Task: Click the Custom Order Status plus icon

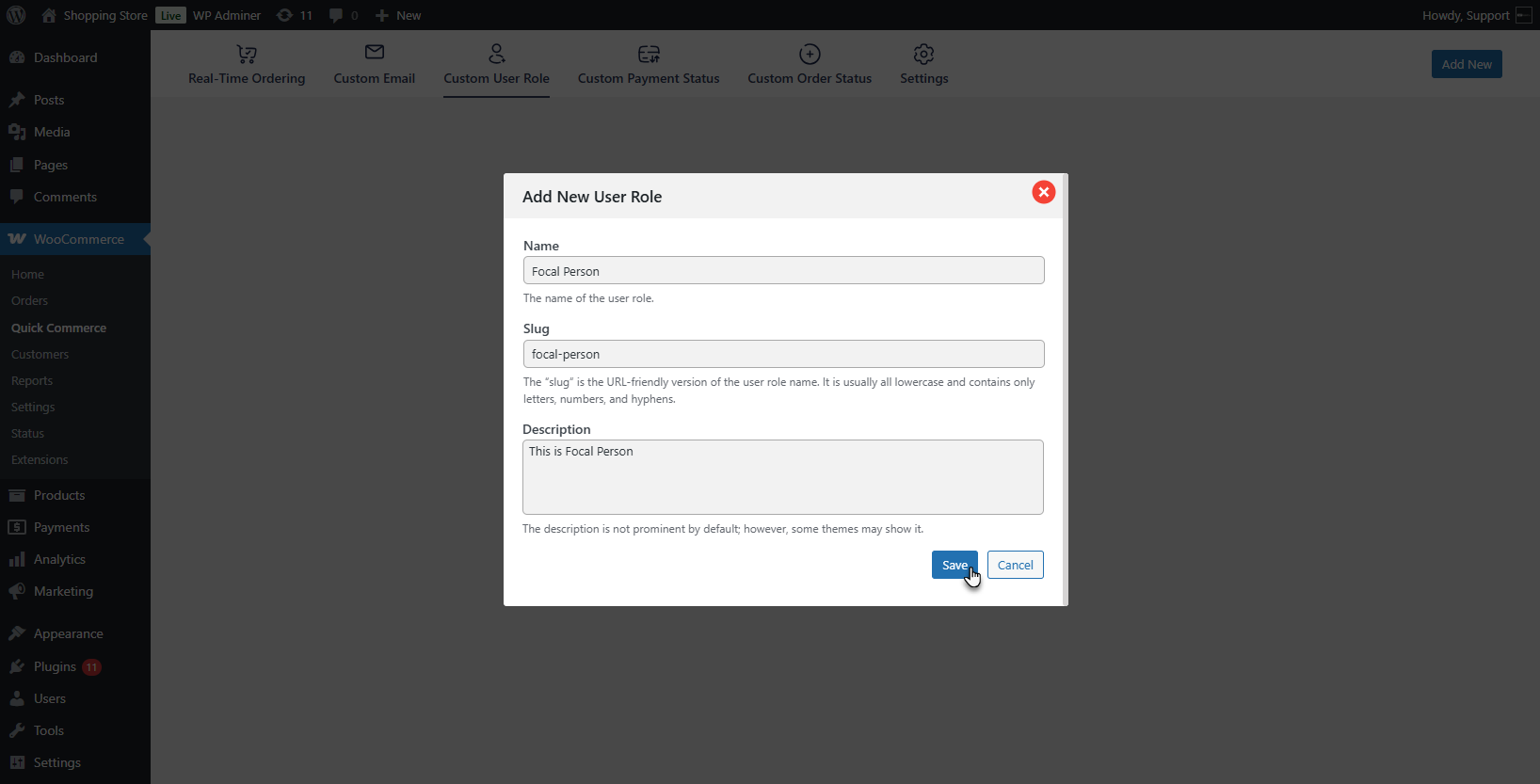Action: pos(810,54)
